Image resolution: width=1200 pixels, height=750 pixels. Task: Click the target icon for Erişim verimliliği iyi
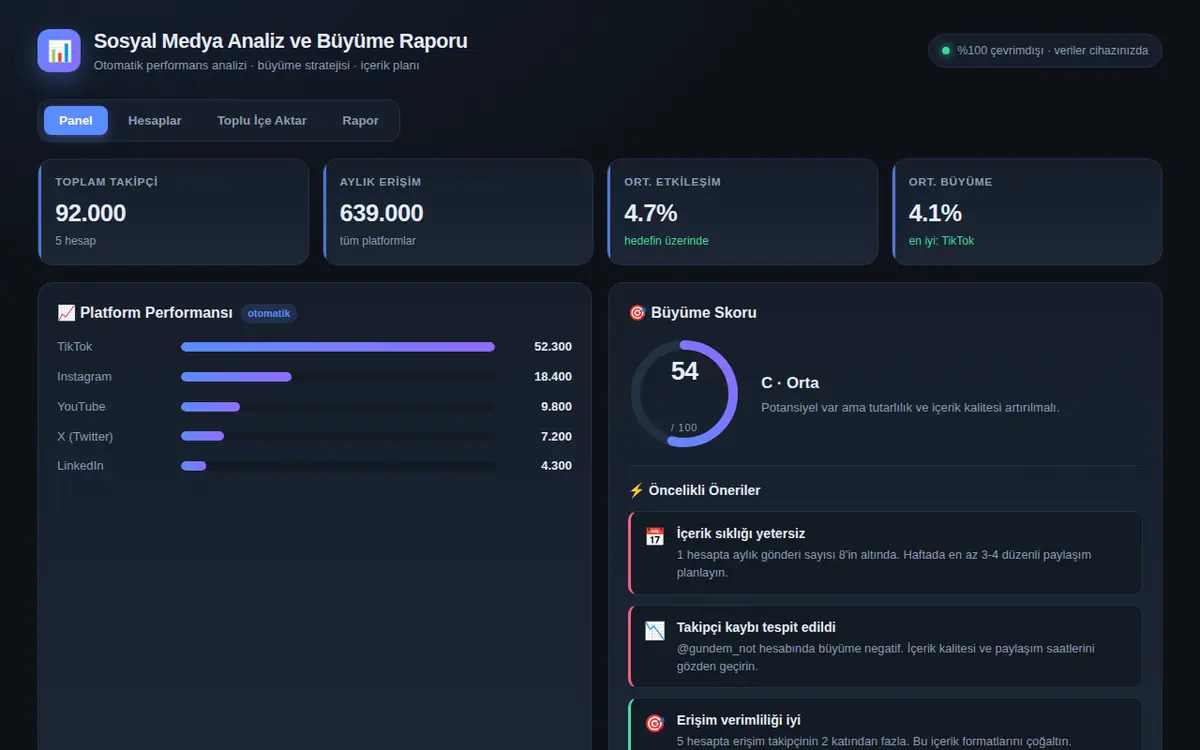[655, 723]
